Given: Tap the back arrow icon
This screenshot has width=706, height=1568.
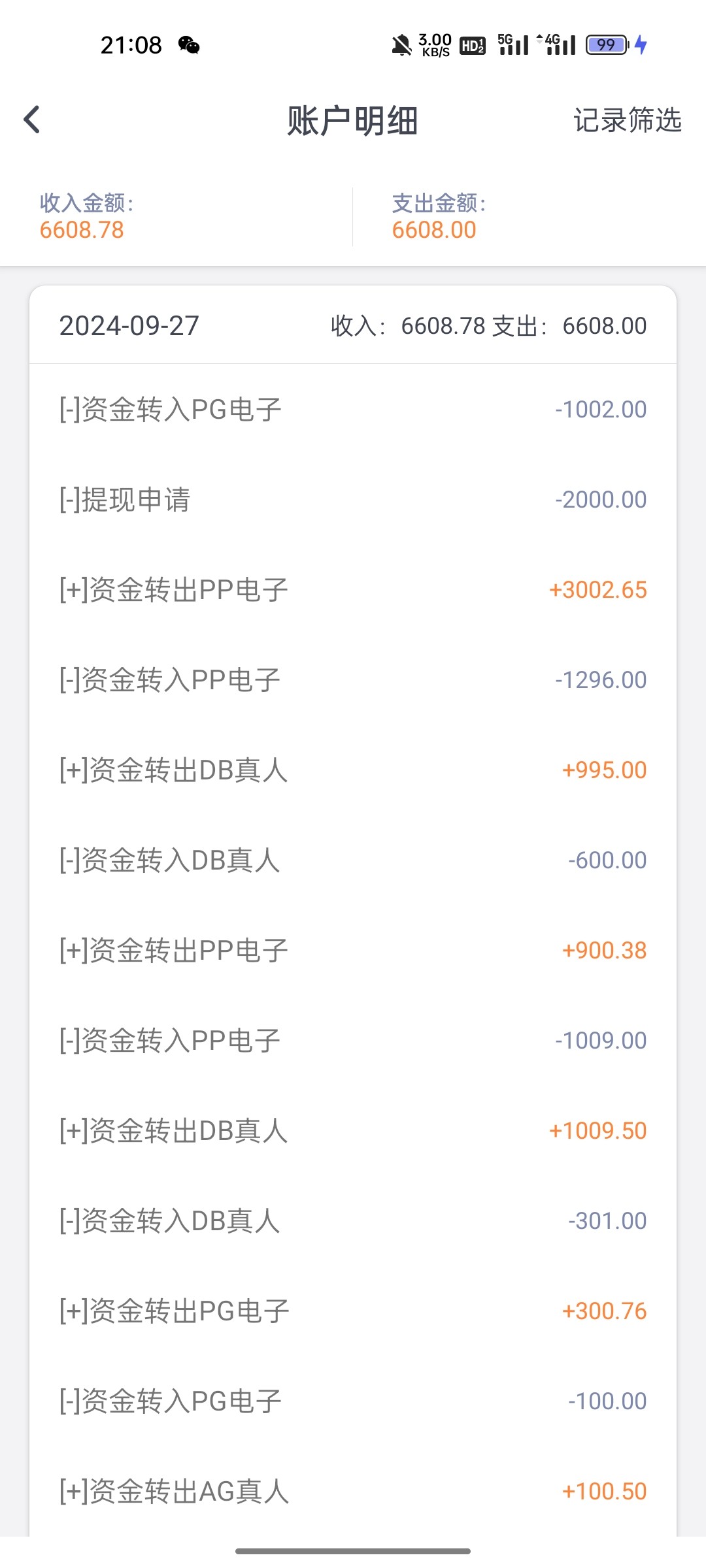Looking at the screenshot, I should (x=32, y=120).
